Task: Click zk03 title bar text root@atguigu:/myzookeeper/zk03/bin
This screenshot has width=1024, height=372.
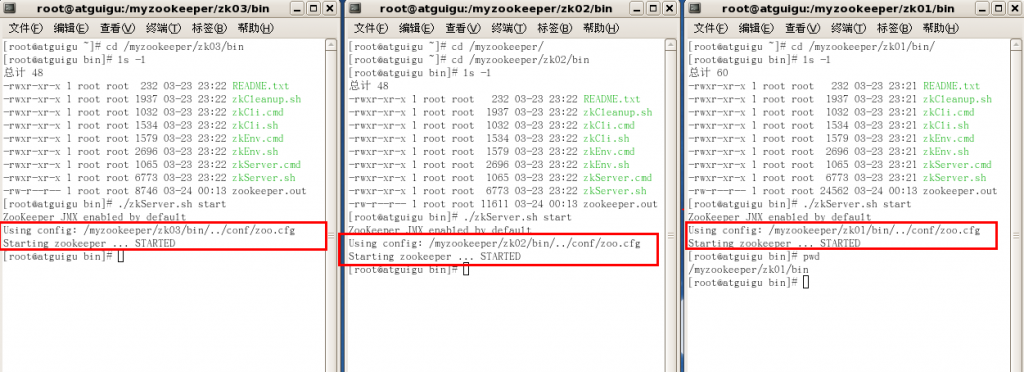Action: pos(152,8)
